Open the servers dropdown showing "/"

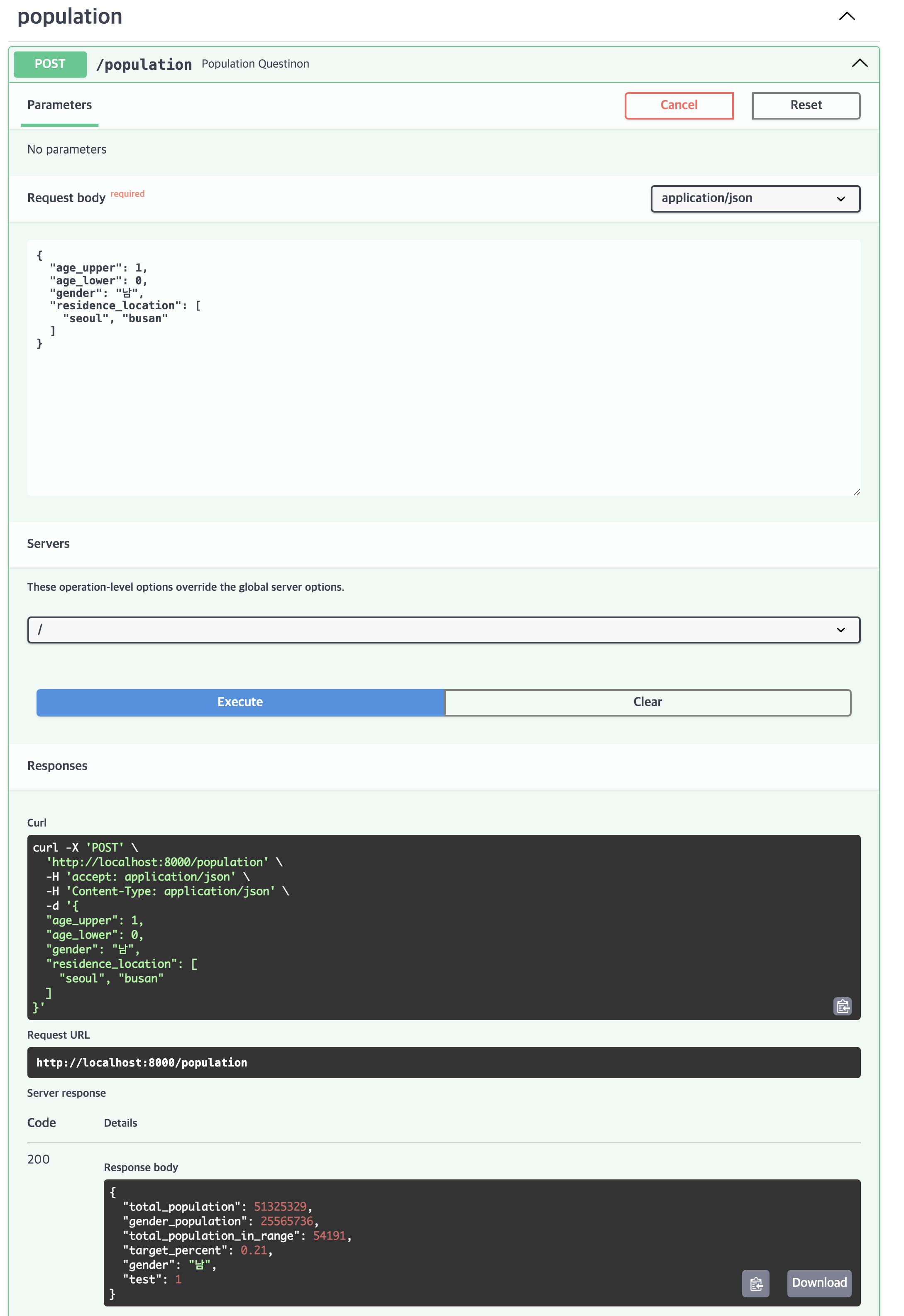pyautogui.click(x=444, y=629)
